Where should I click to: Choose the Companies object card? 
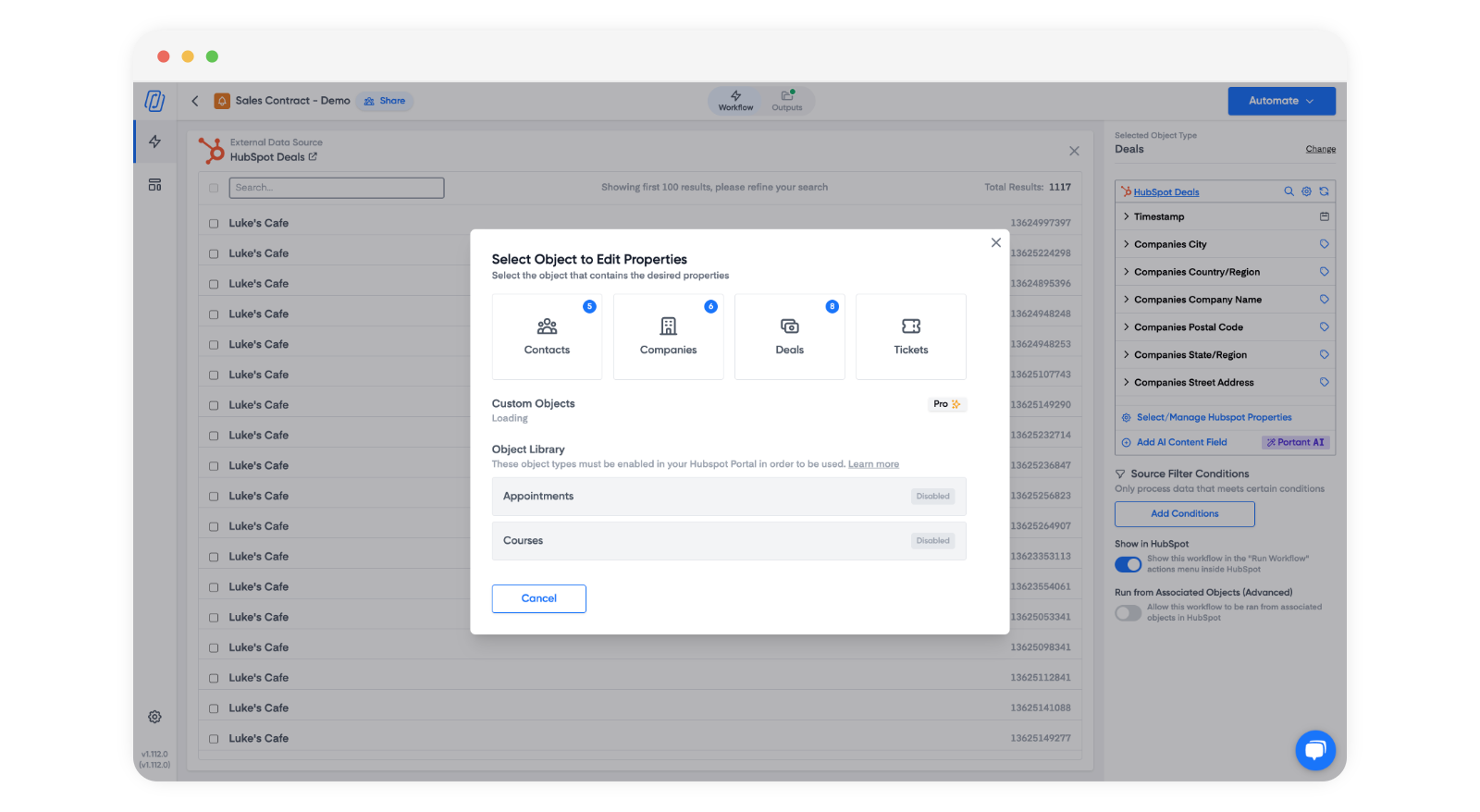pyautogui.click(x=668, y=337)
